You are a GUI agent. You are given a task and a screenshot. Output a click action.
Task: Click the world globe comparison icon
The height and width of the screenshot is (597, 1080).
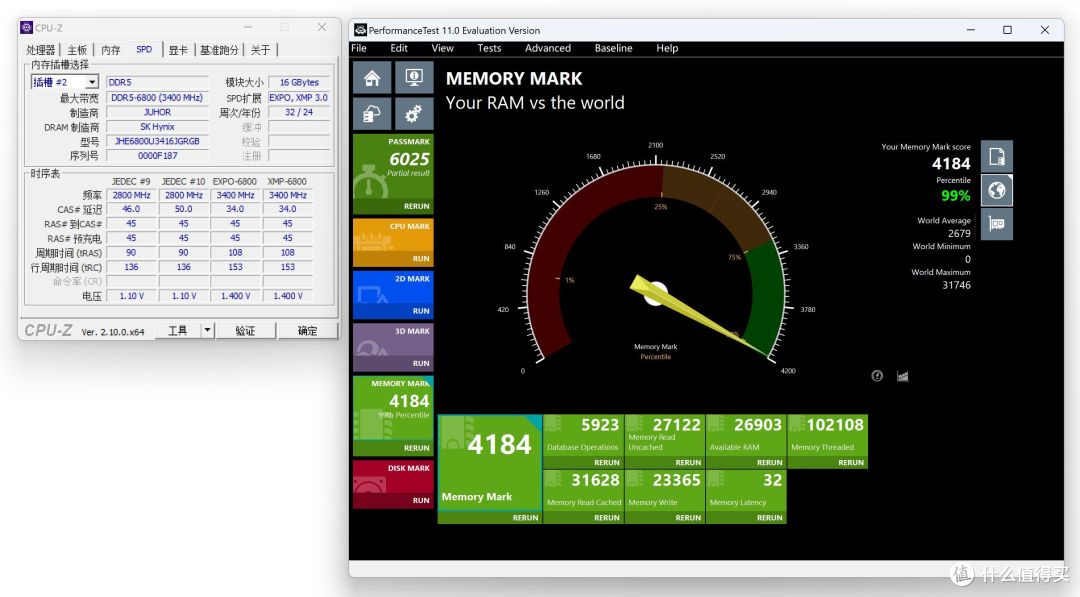point(997,190)
